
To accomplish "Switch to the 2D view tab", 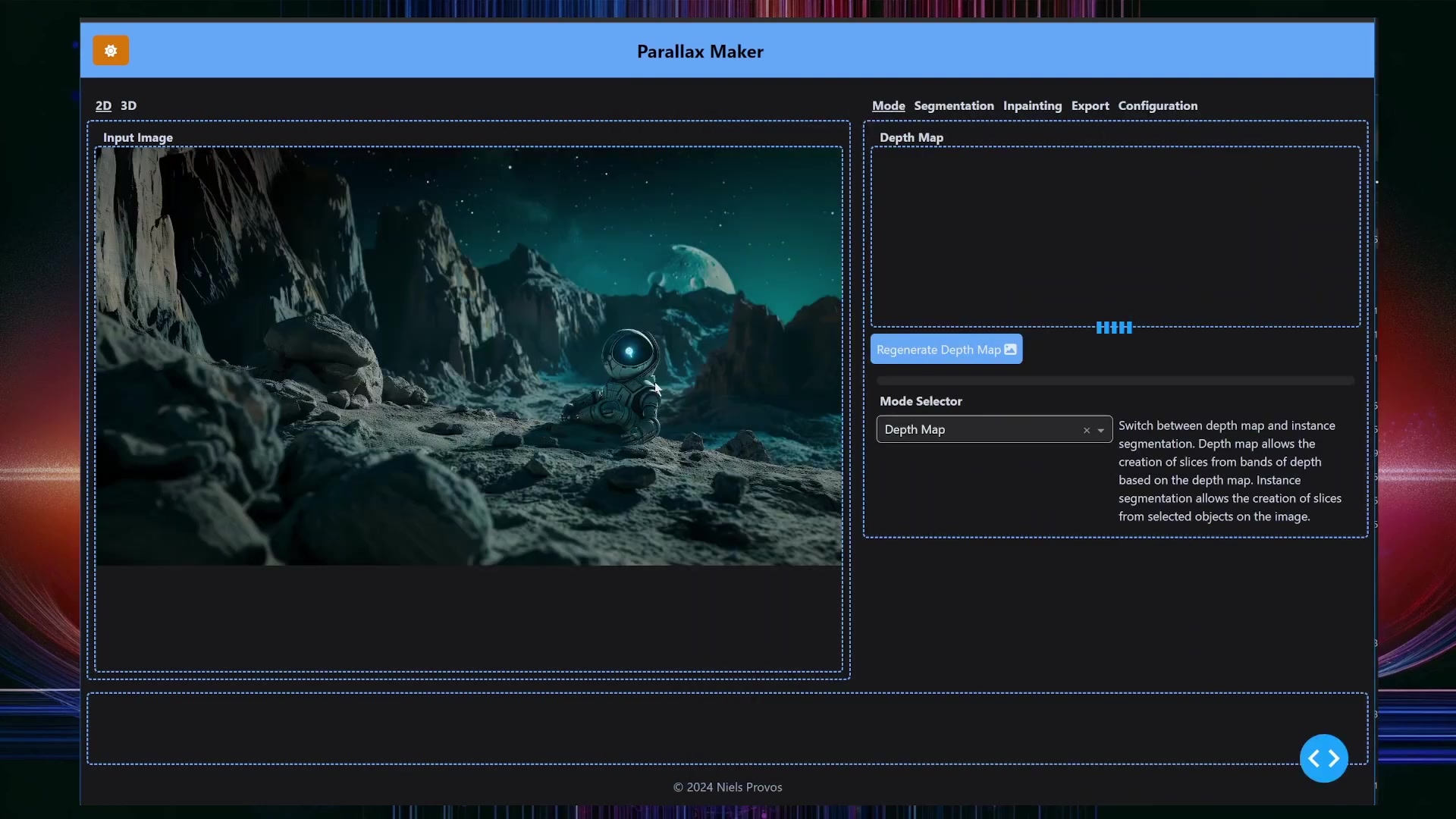I will tap(103, 105).
